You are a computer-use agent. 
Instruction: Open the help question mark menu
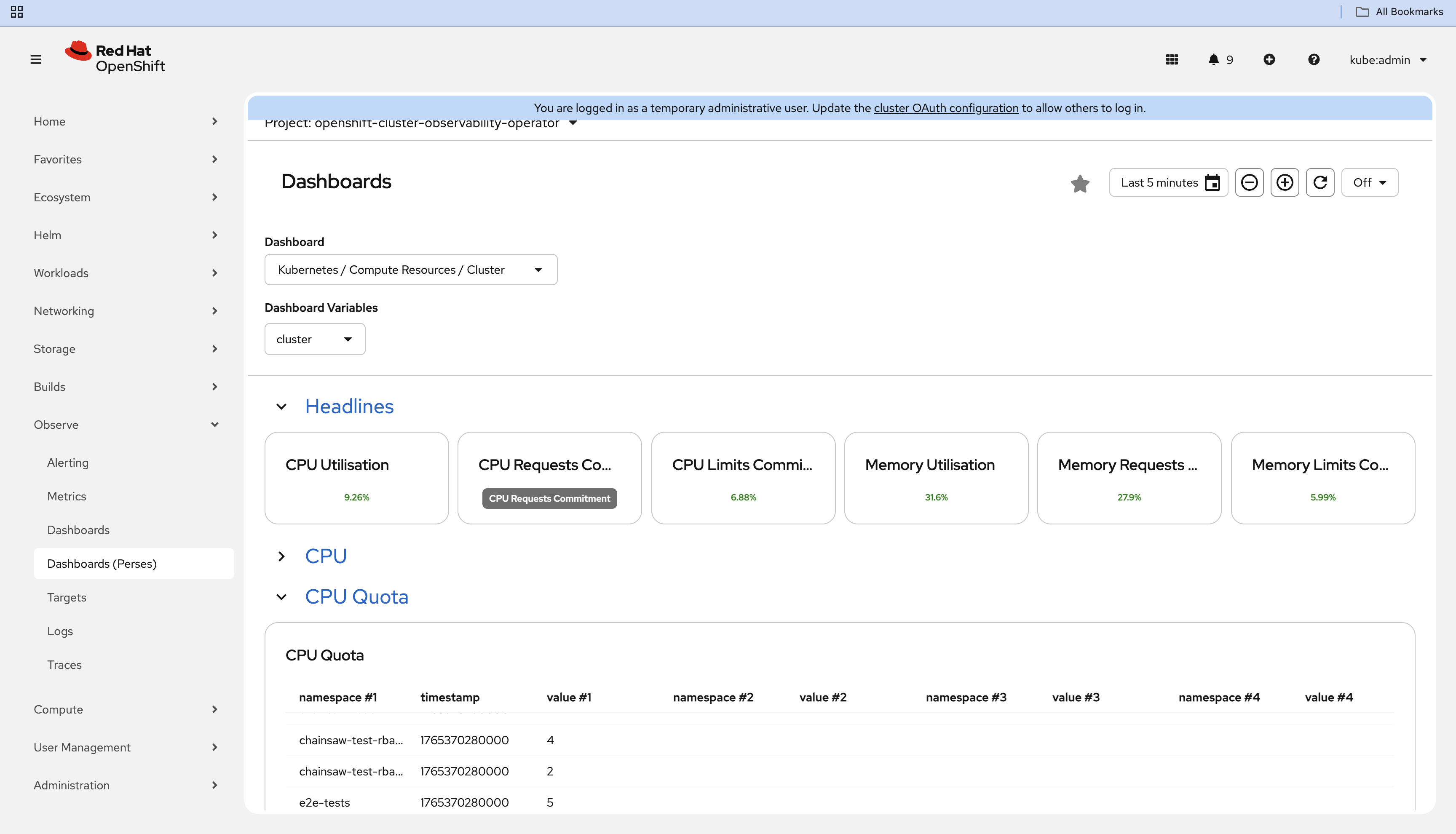[1314, 59]
